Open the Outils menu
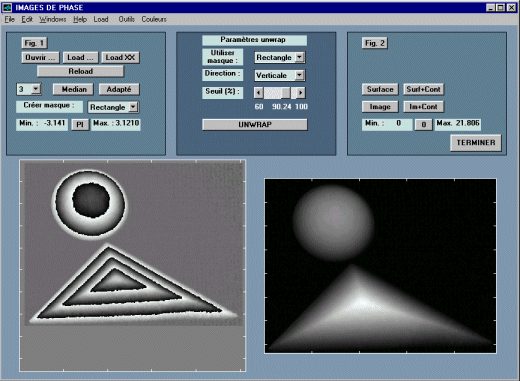This screenshot has width=520, height=381. pos(126,19)
